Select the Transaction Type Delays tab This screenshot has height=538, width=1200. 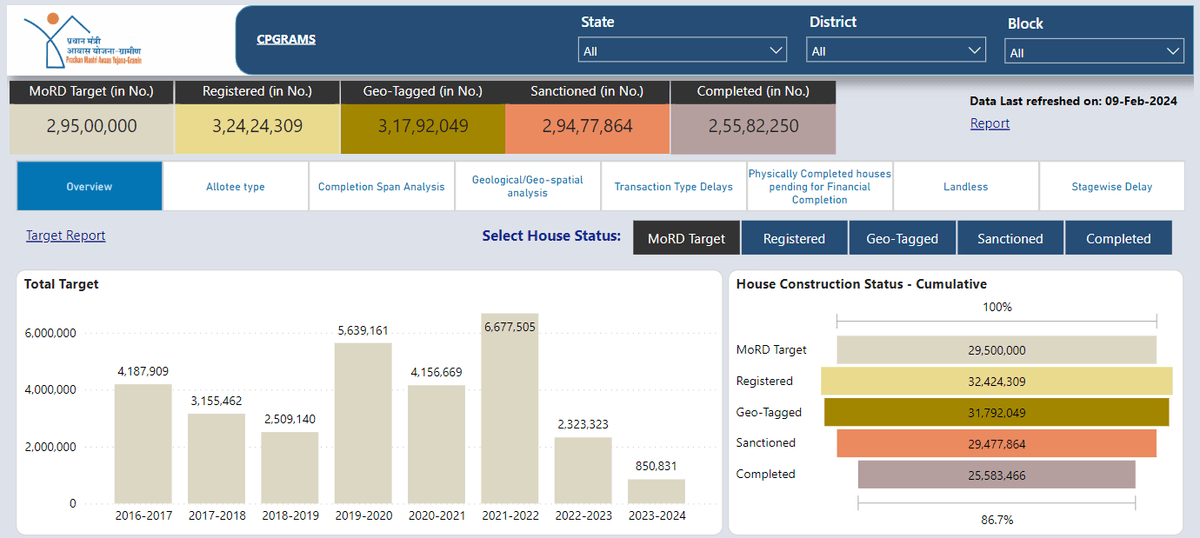pos(673,187)
